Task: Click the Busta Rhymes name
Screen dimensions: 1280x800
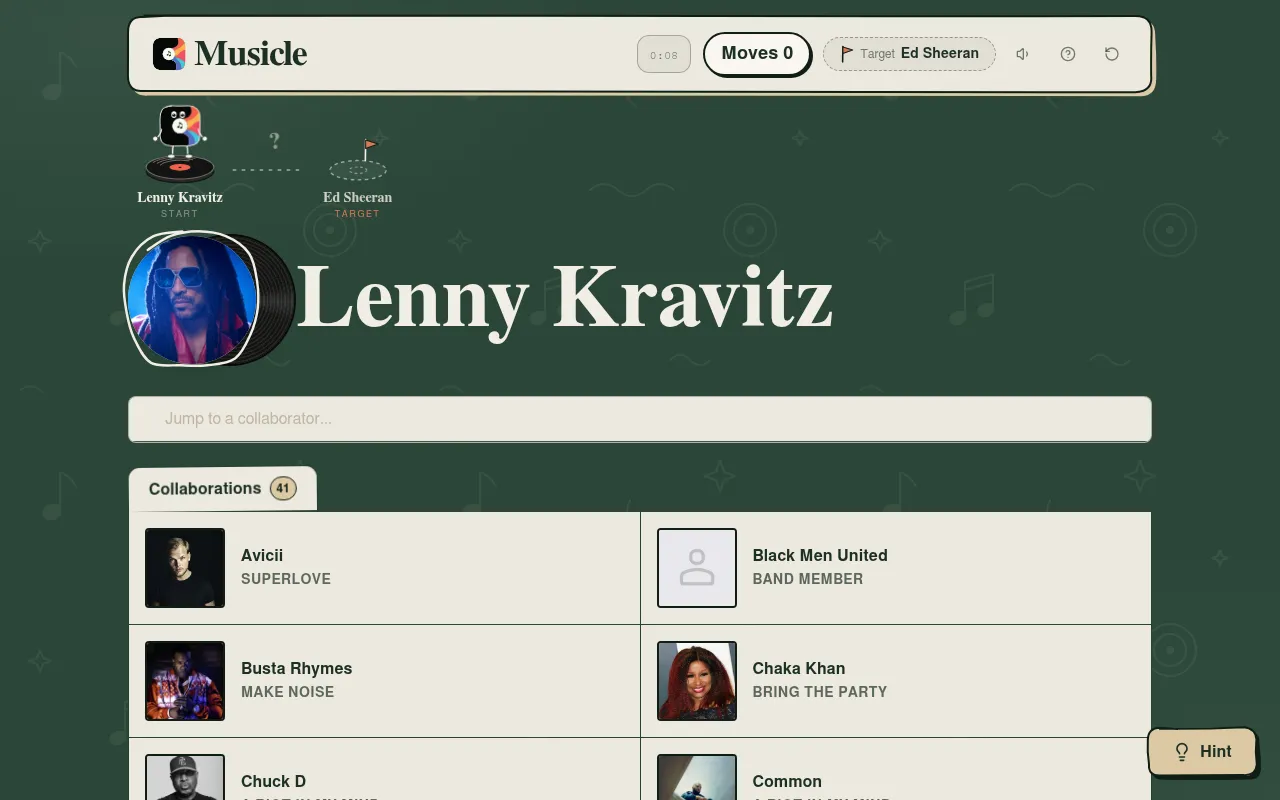Action: (x=297, y=668)
